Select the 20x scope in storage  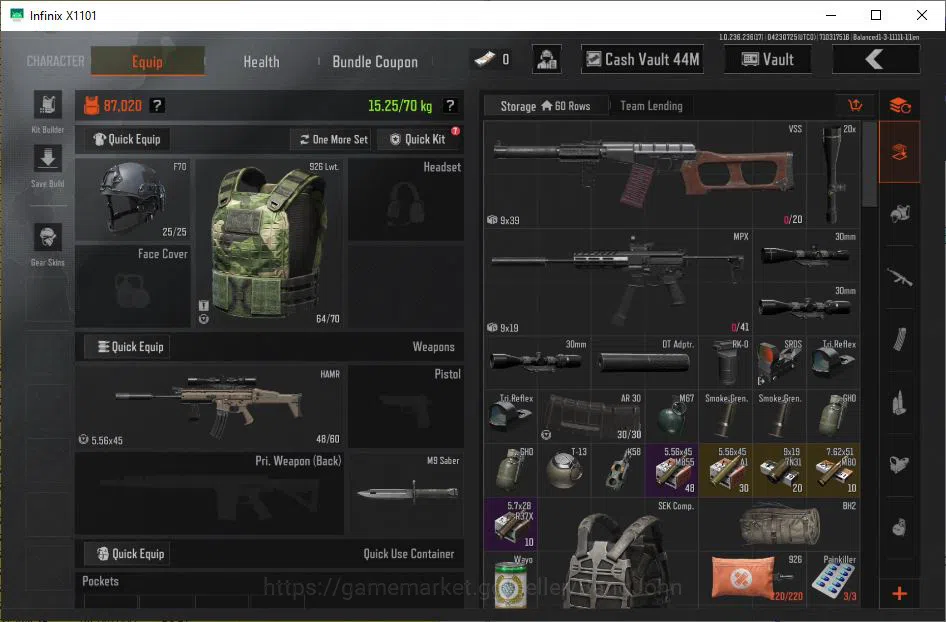833,174
